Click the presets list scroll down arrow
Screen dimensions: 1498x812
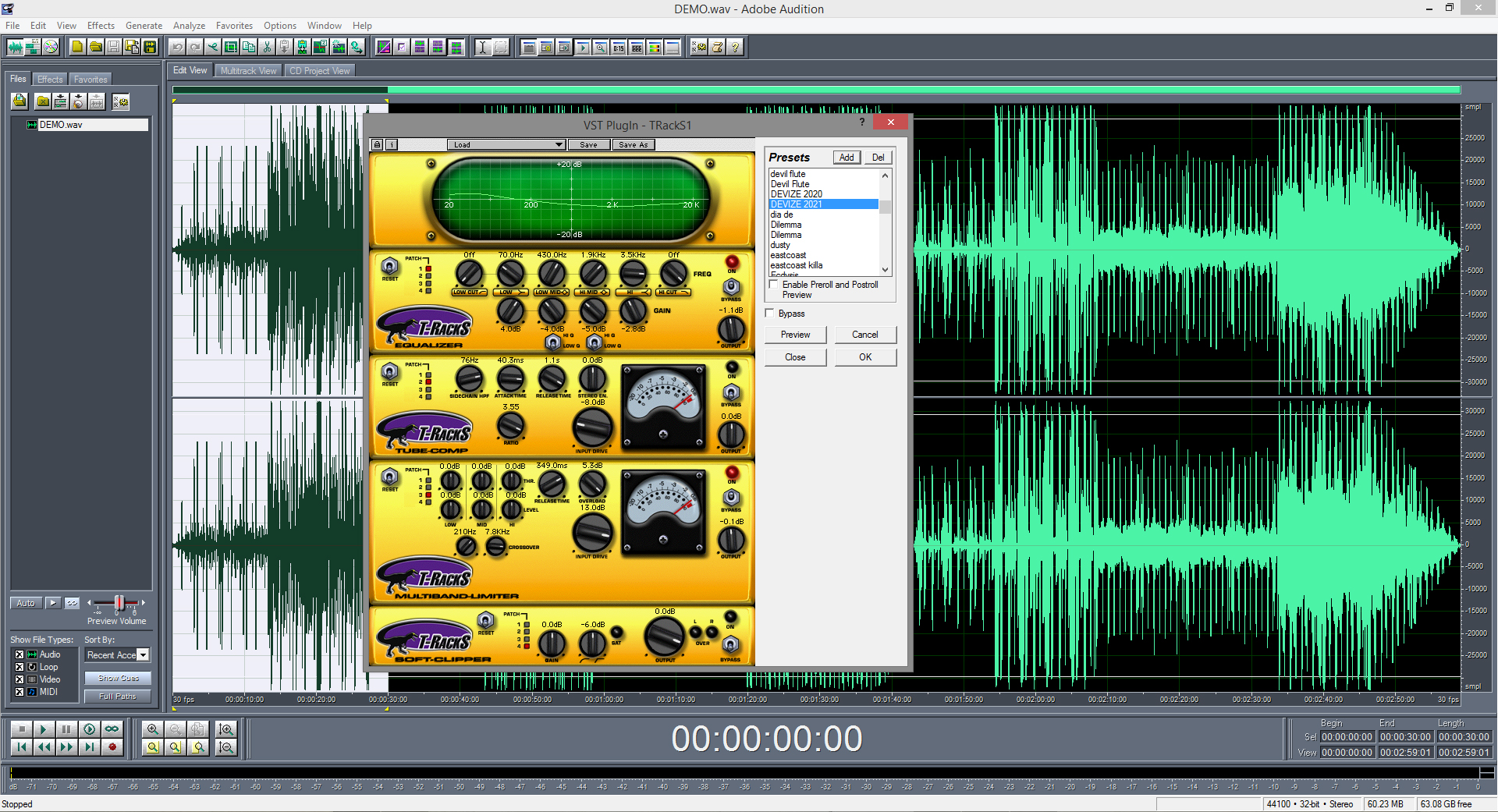[885, 270]
